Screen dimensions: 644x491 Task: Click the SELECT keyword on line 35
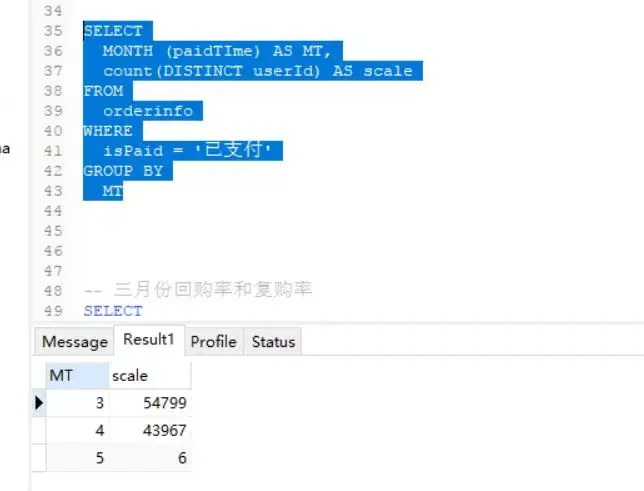click(113, 31)
